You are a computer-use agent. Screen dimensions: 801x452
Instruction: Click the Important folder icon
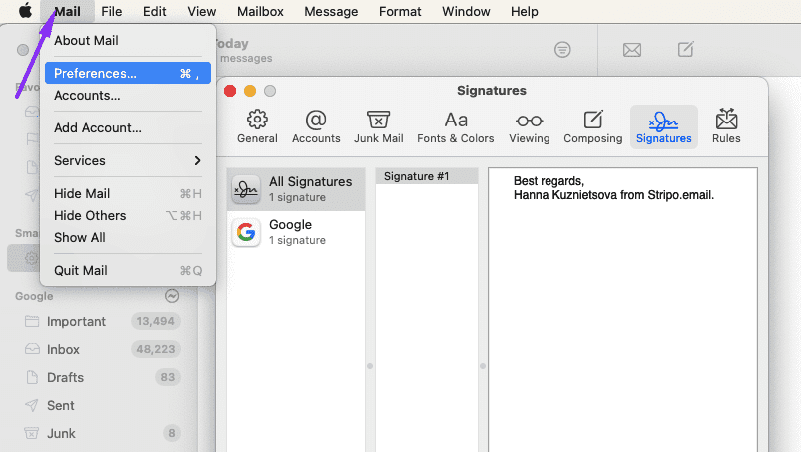click(x=32, y=321)
